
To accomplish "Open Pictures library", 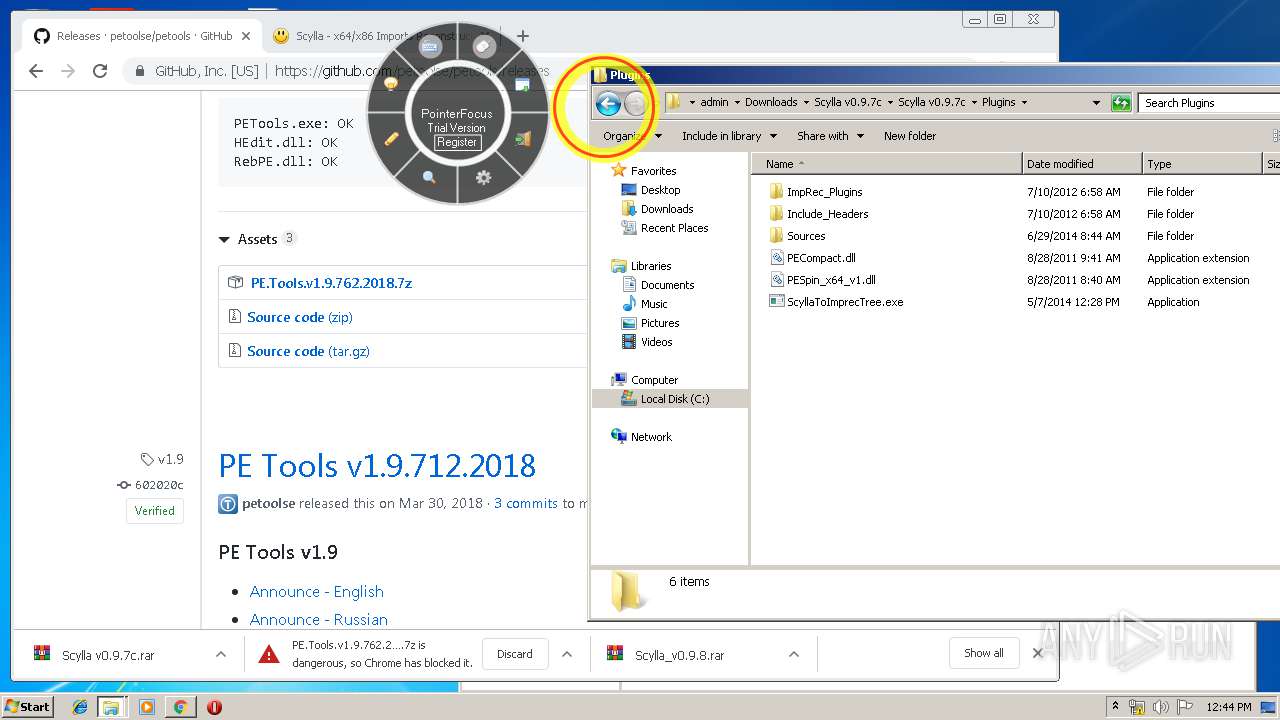I will tap(660, 323).
